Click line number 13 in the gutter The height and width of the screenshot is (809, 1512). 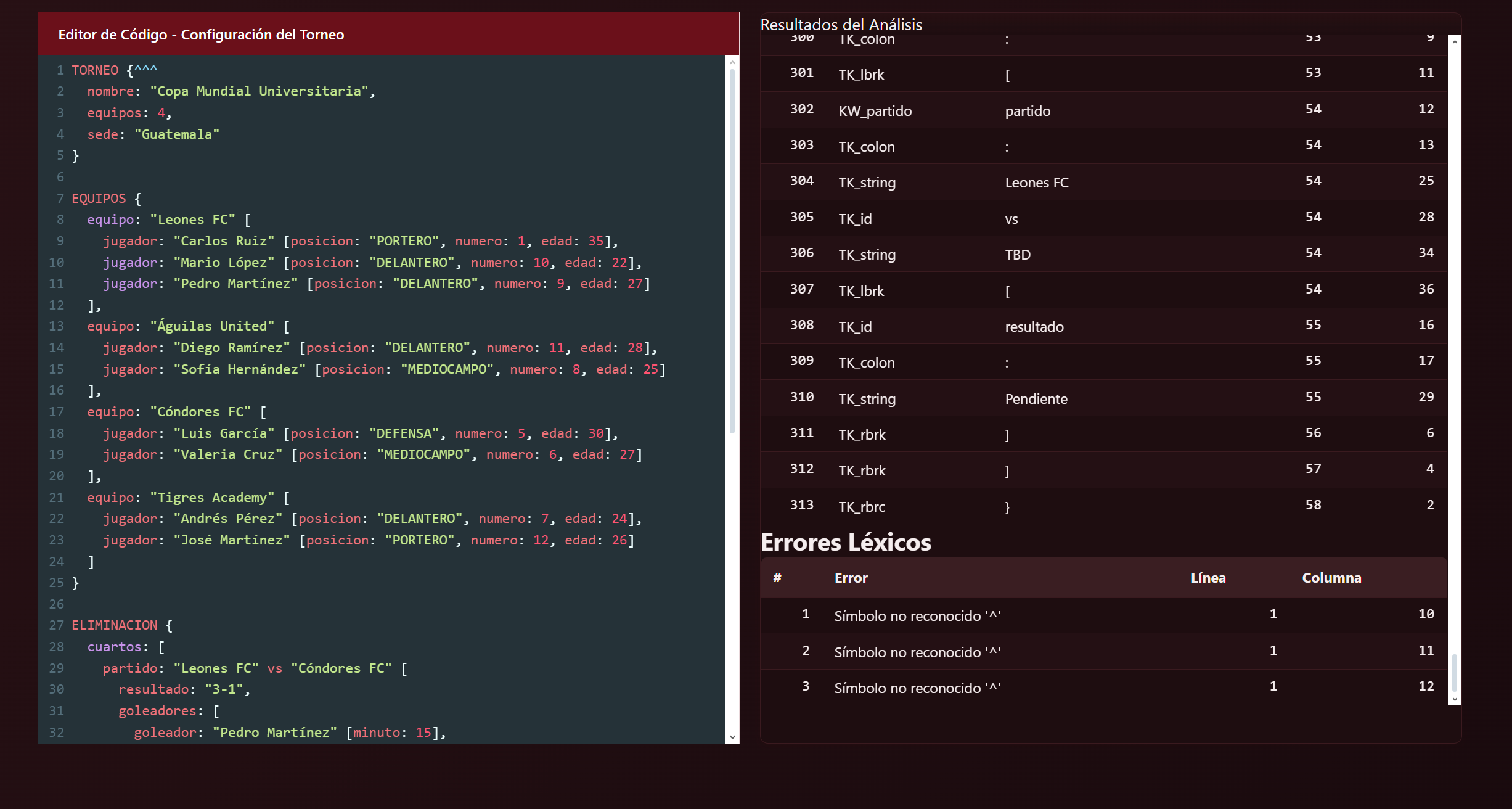[56, 326]
